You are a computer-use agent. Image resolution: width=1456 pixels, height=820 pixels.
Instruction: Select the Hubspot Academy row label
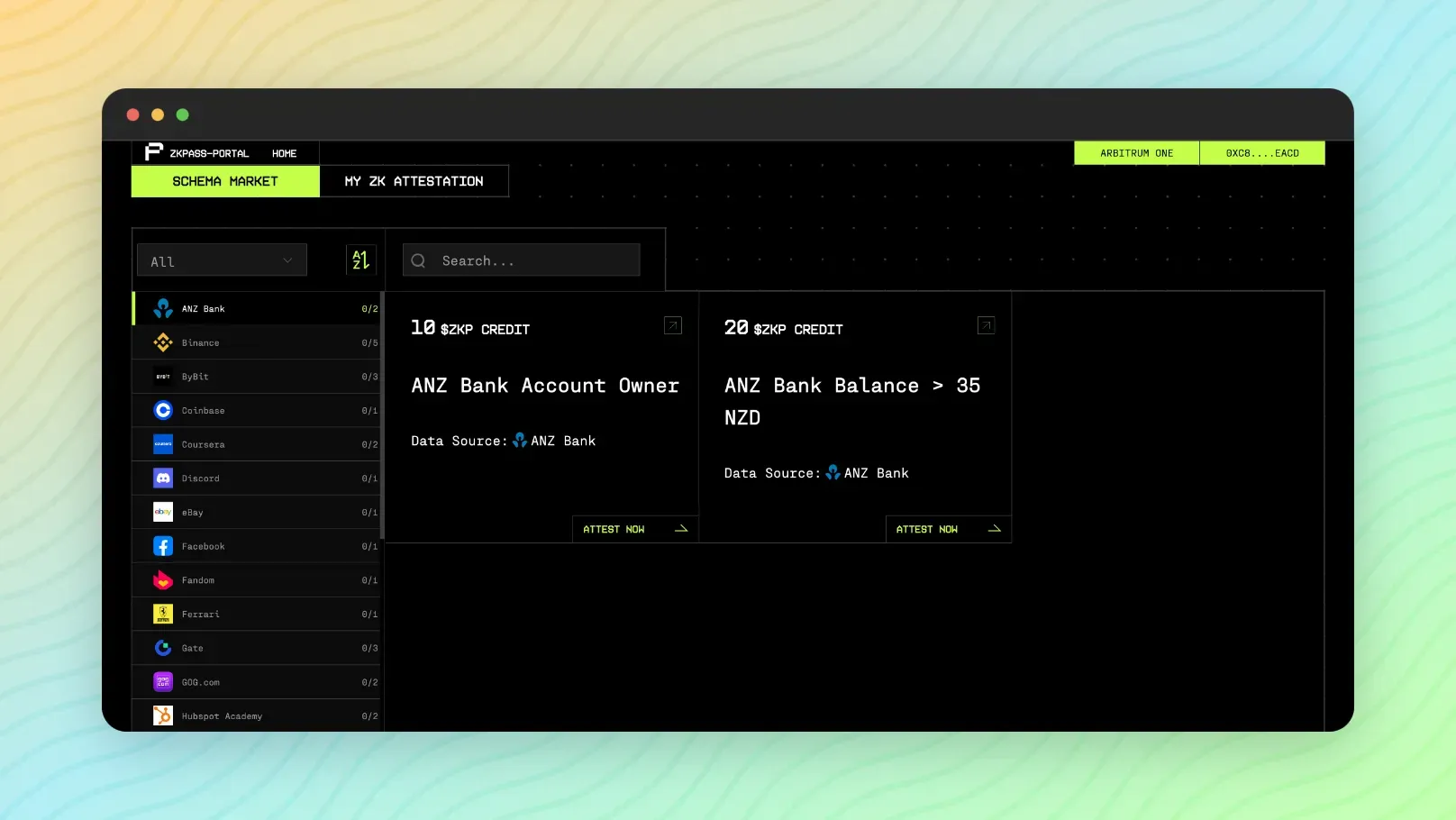(x=223, y=716)
